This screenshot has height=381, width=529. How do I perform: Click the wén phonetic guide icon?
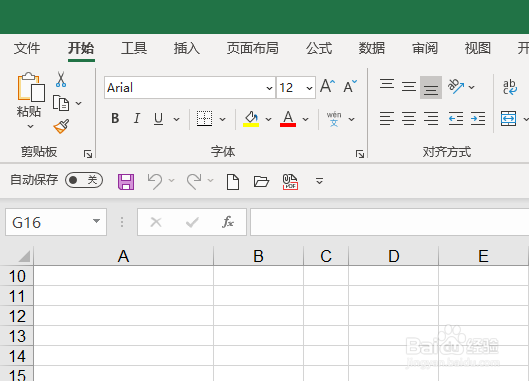coord(334,119)
